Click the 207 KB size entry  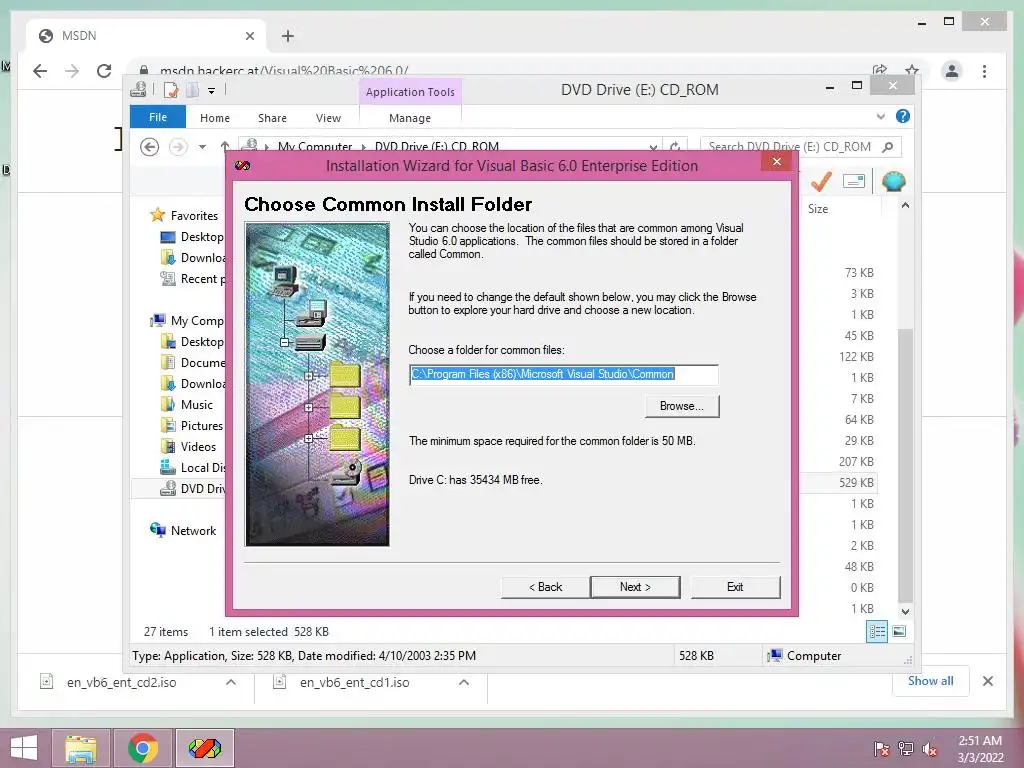coord(856,462)
